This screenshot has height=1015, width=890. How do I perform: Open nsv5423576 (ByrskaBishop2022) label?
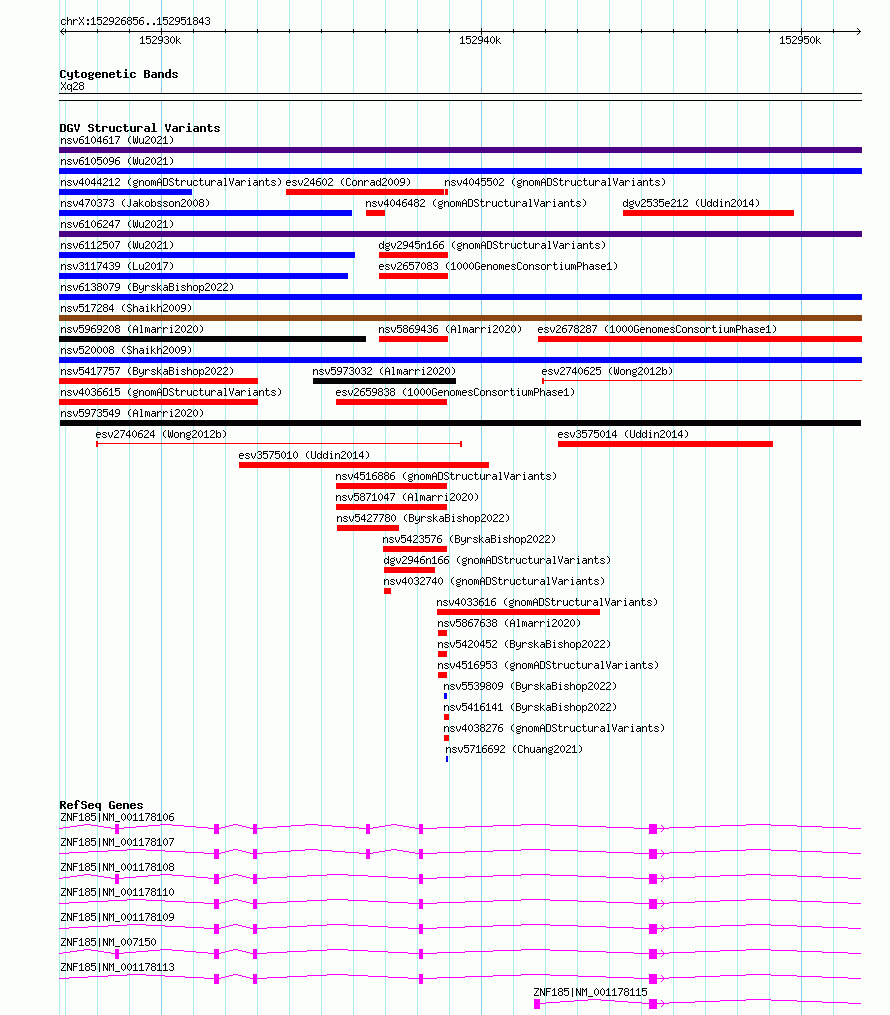click(x=469, y=539)
